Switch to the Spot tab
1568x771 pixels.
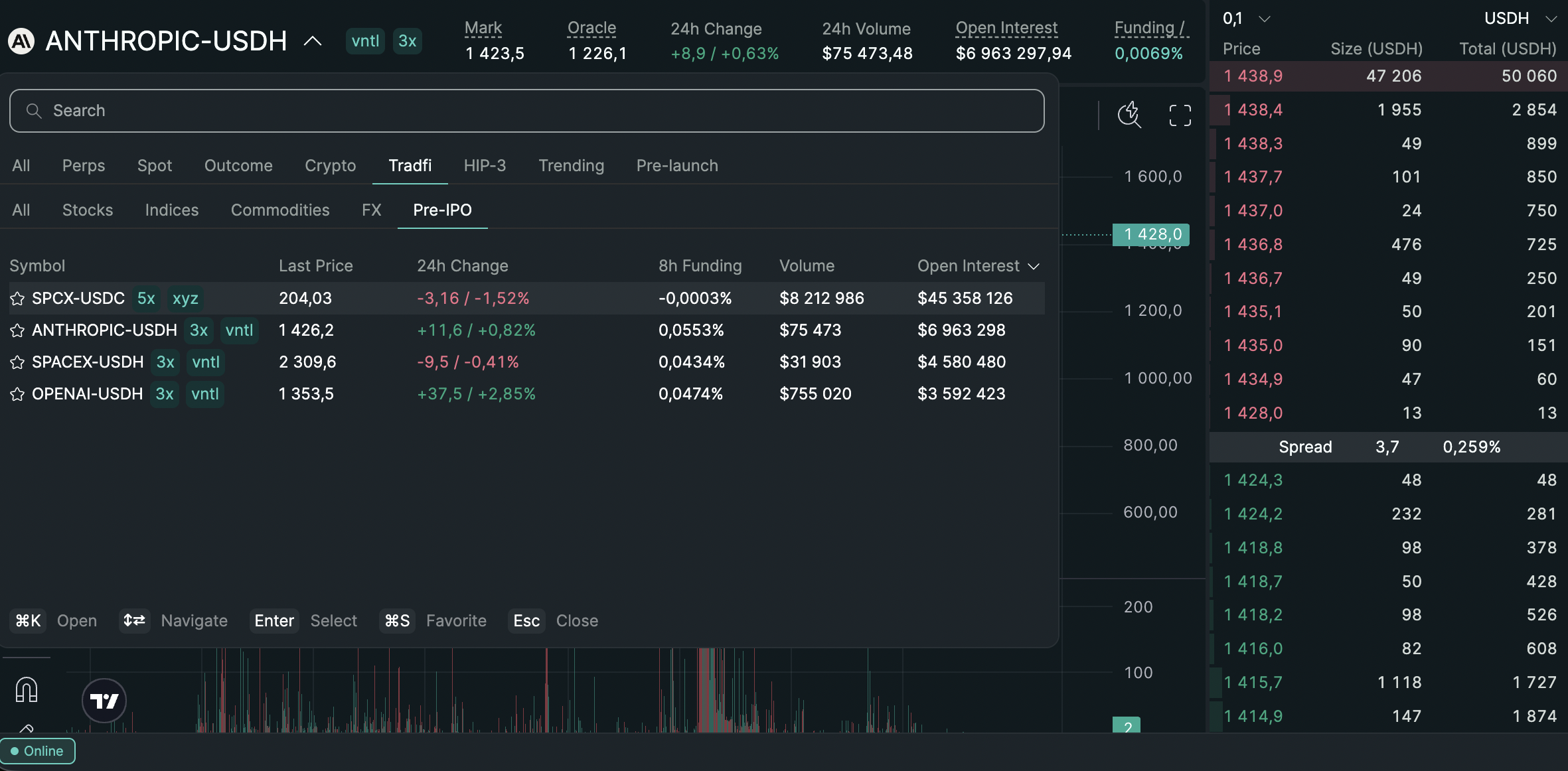click(x=155, y=165)
